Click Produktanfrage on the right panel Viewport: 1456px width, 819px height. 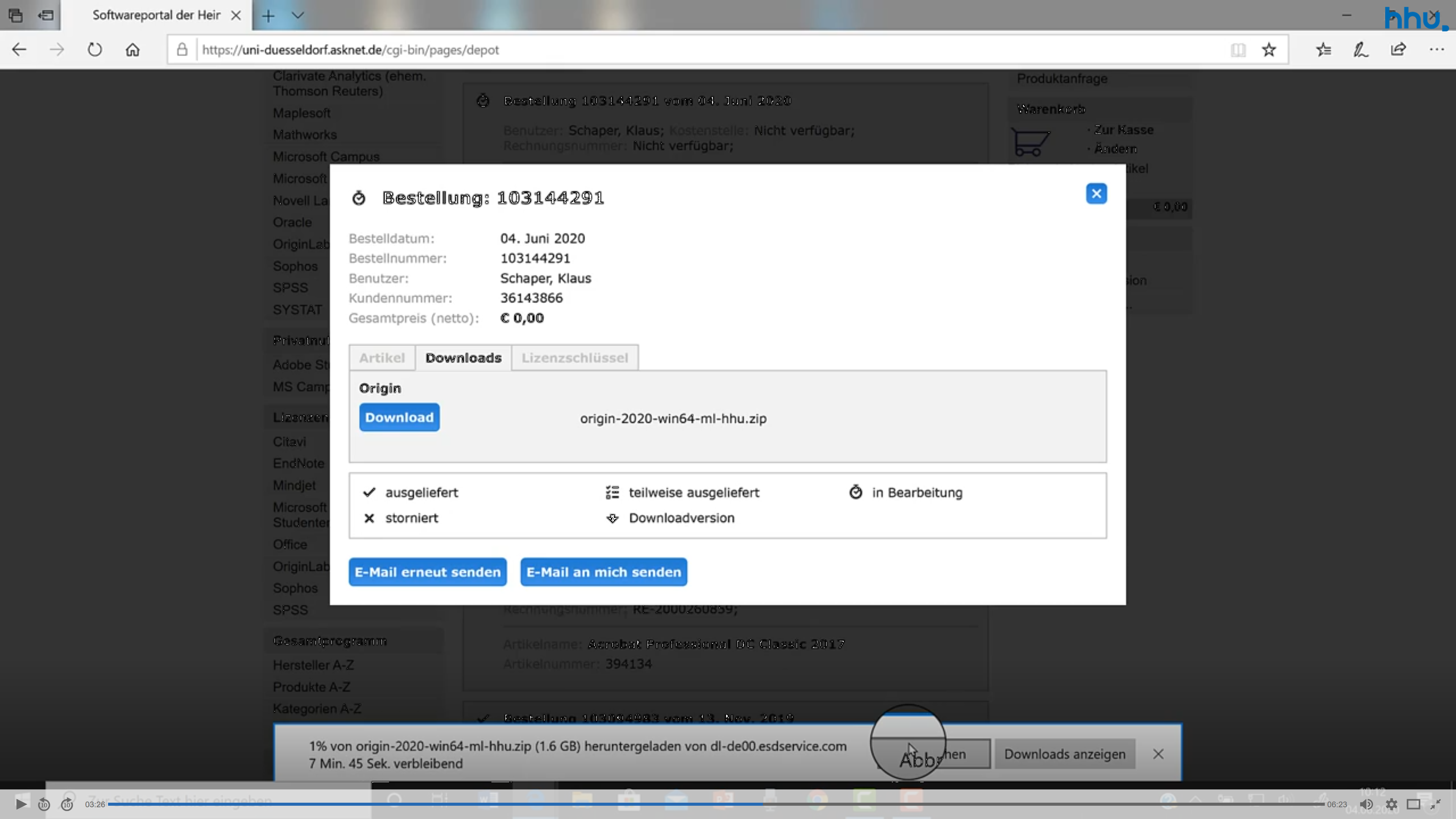(x=1062, y=78)
